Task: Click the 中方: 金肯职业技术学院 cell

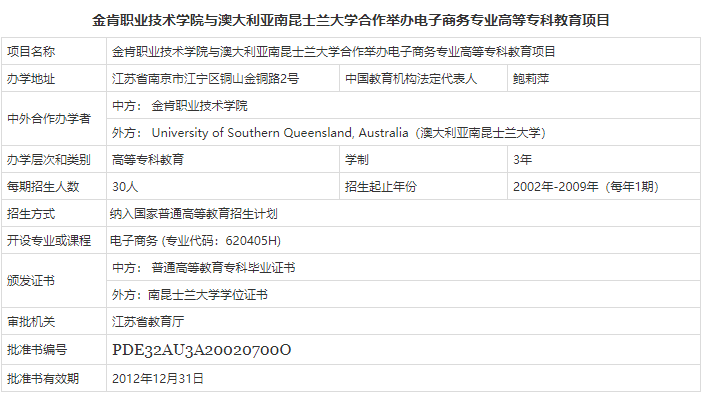Action: point(403,106)
